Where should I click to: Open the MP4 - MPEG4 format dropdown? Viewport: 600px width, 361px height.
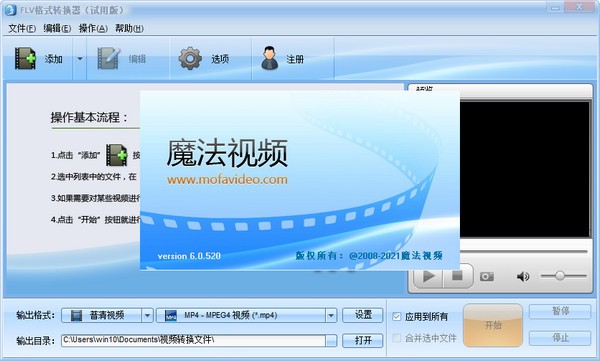pos(246,315)
